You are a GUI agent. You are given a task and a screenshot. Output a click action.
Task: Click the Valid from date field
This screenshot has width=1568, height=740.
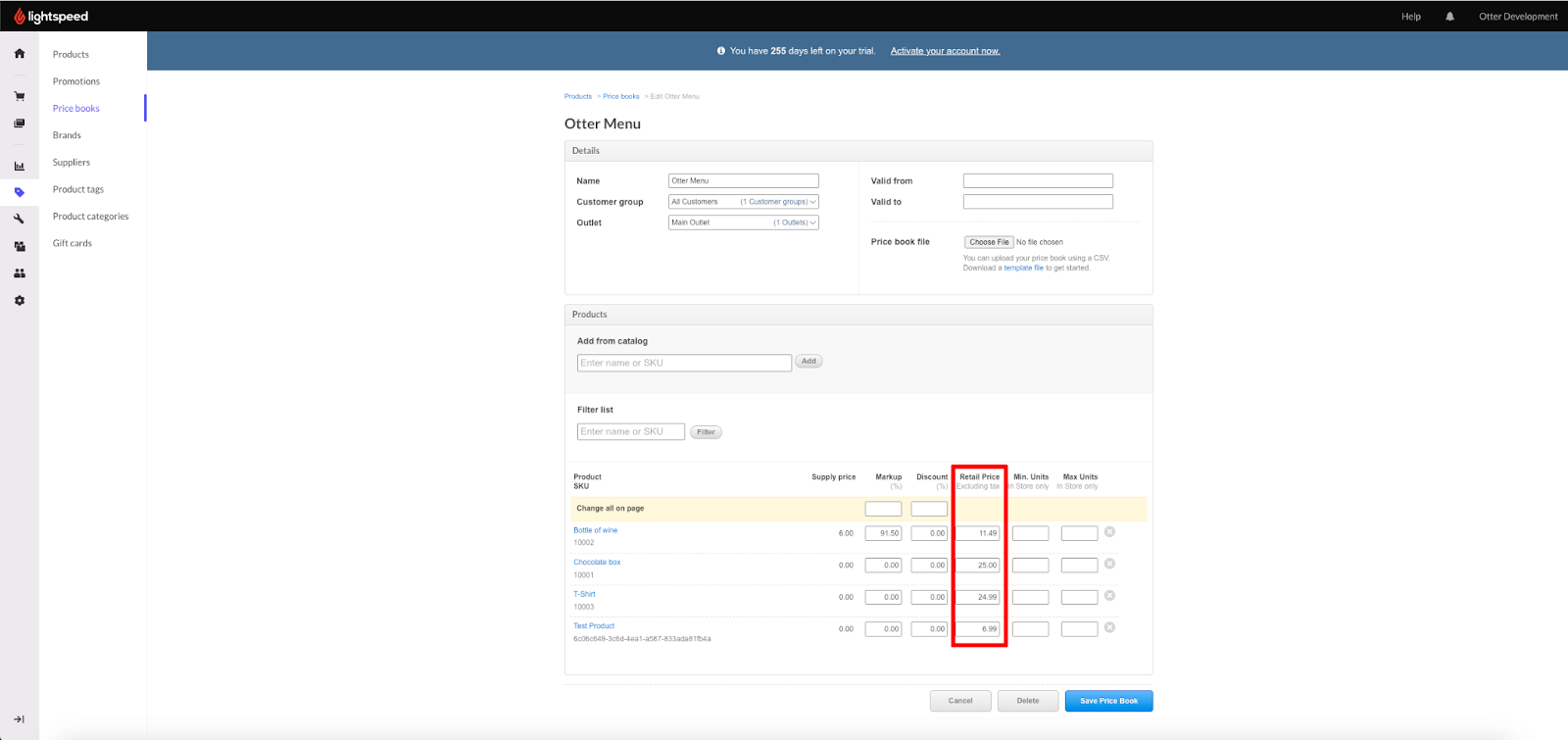click(x=1038, y=181)
